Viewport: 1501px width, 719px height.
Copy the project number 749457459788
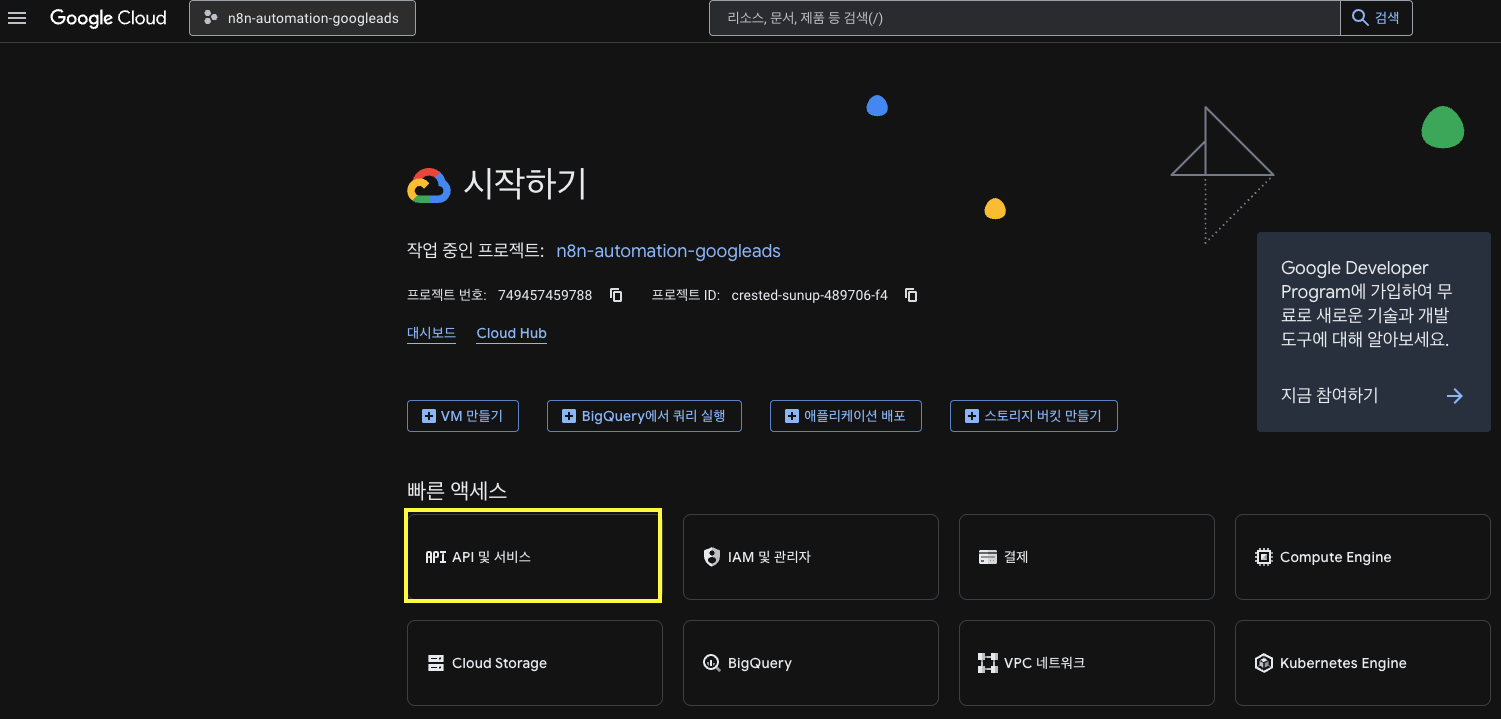pyautogui.click(x=616, y=295)
